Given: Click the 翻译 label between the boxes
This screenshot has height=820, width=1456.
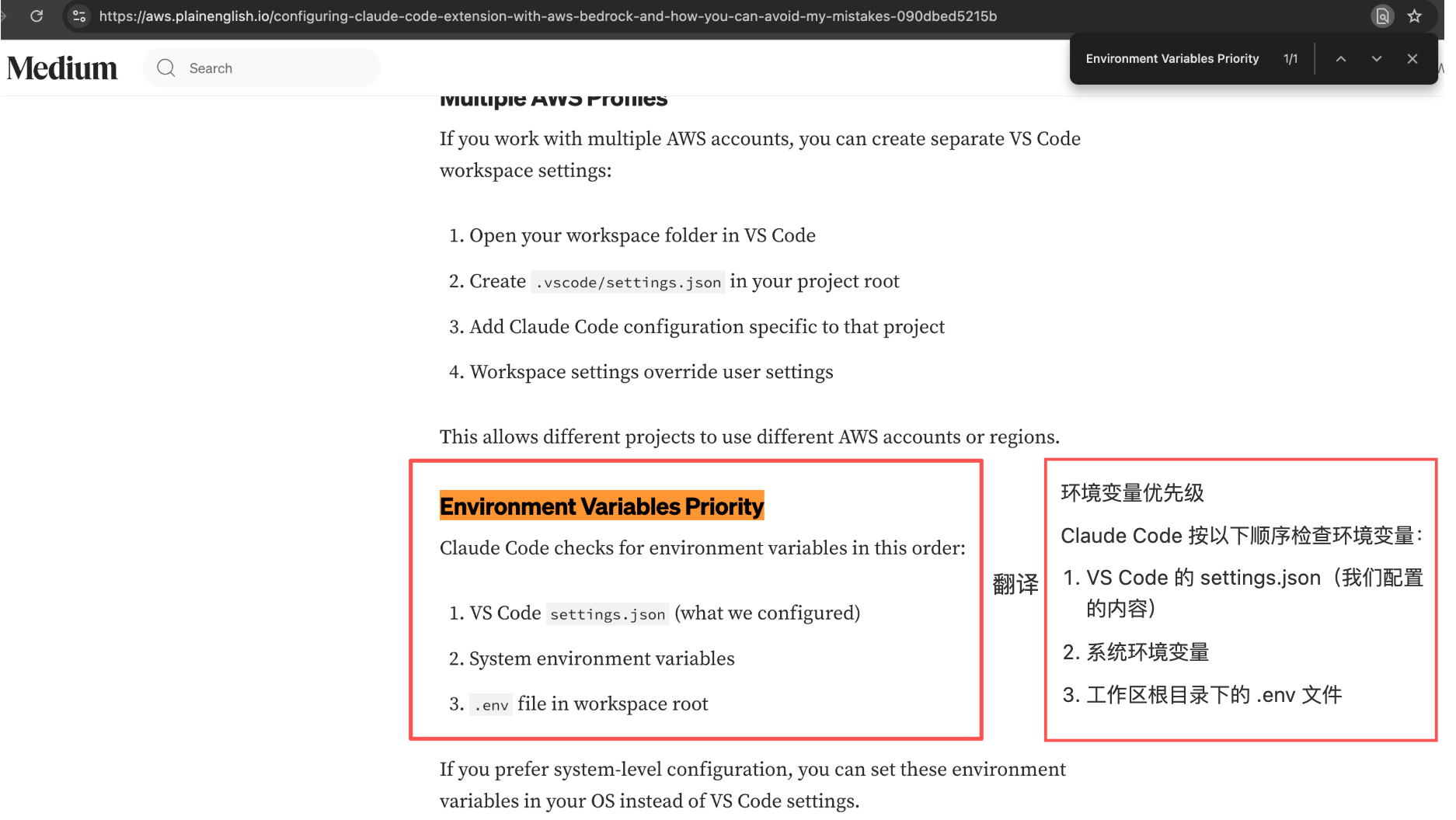Looking at the screenshot, I should click(x=1015, y=584).
